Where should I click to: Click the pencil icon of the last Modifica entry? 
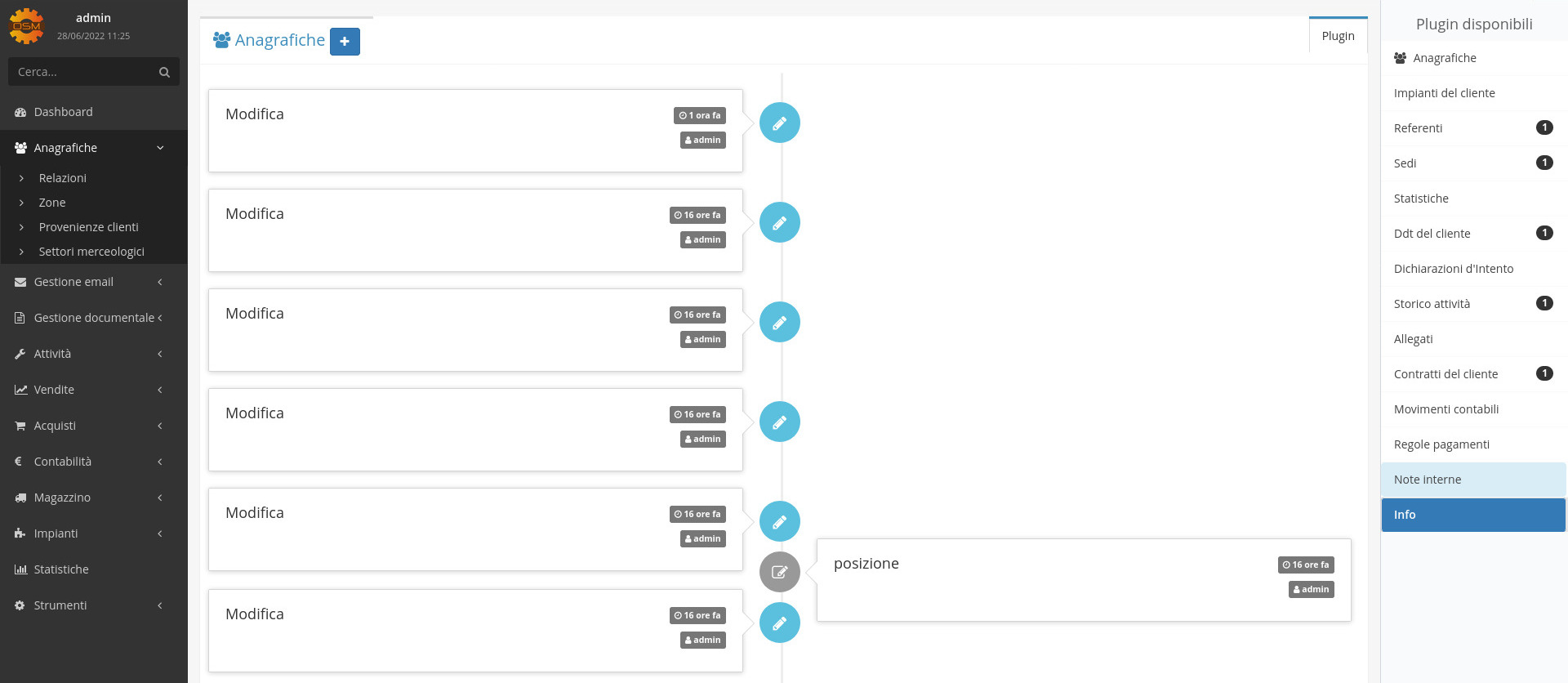coord(780,623)
